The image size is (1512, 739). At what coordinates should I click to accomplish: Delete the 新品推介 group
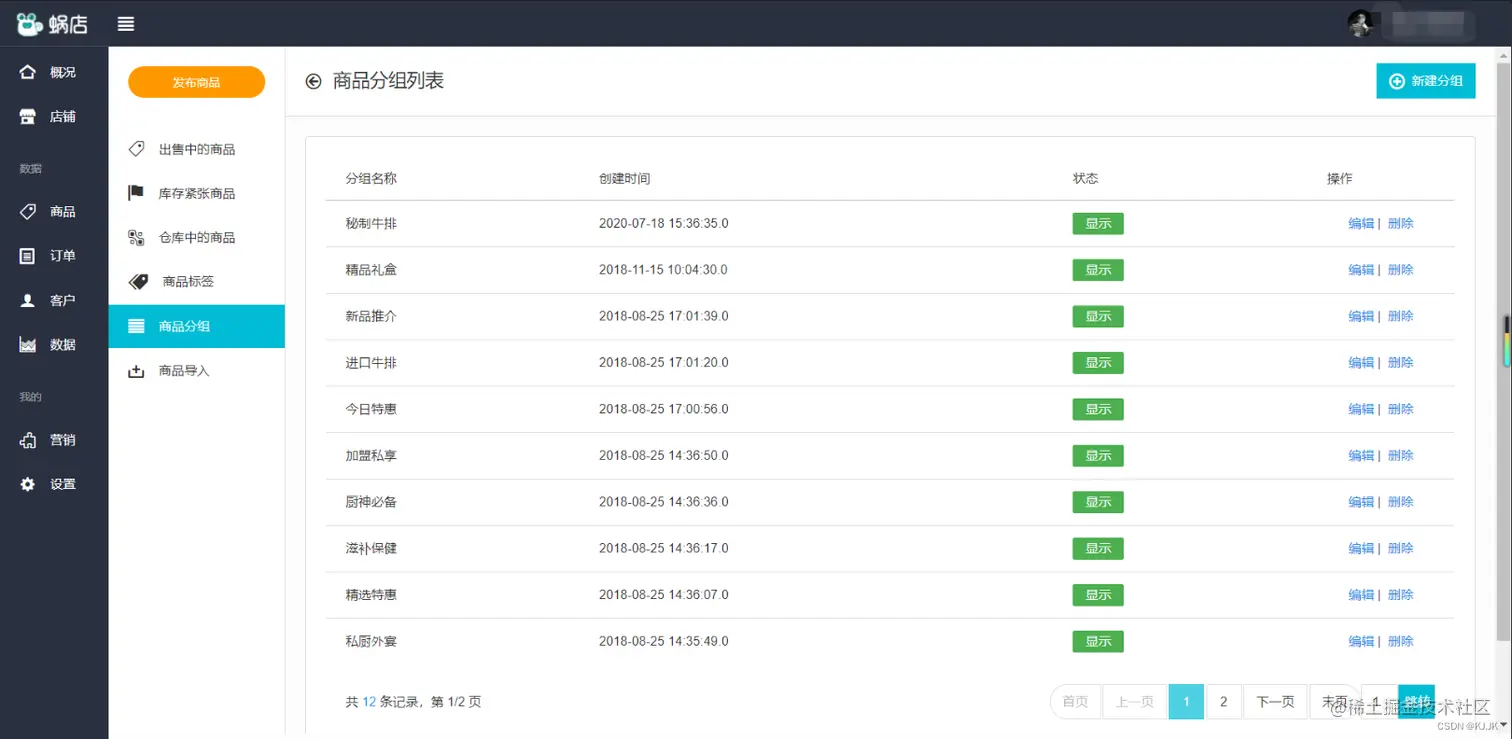(1400, 316)
